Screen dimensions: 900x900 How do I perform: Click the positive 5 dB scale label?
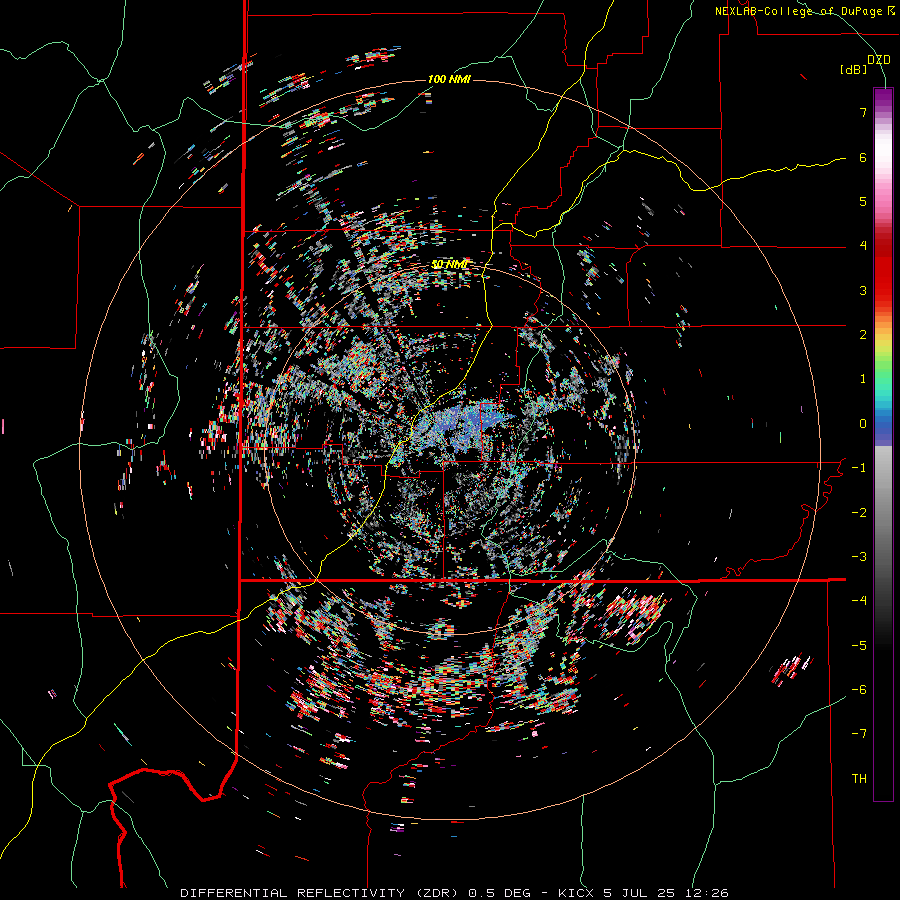pyautogui.click(x=863, y=201)
